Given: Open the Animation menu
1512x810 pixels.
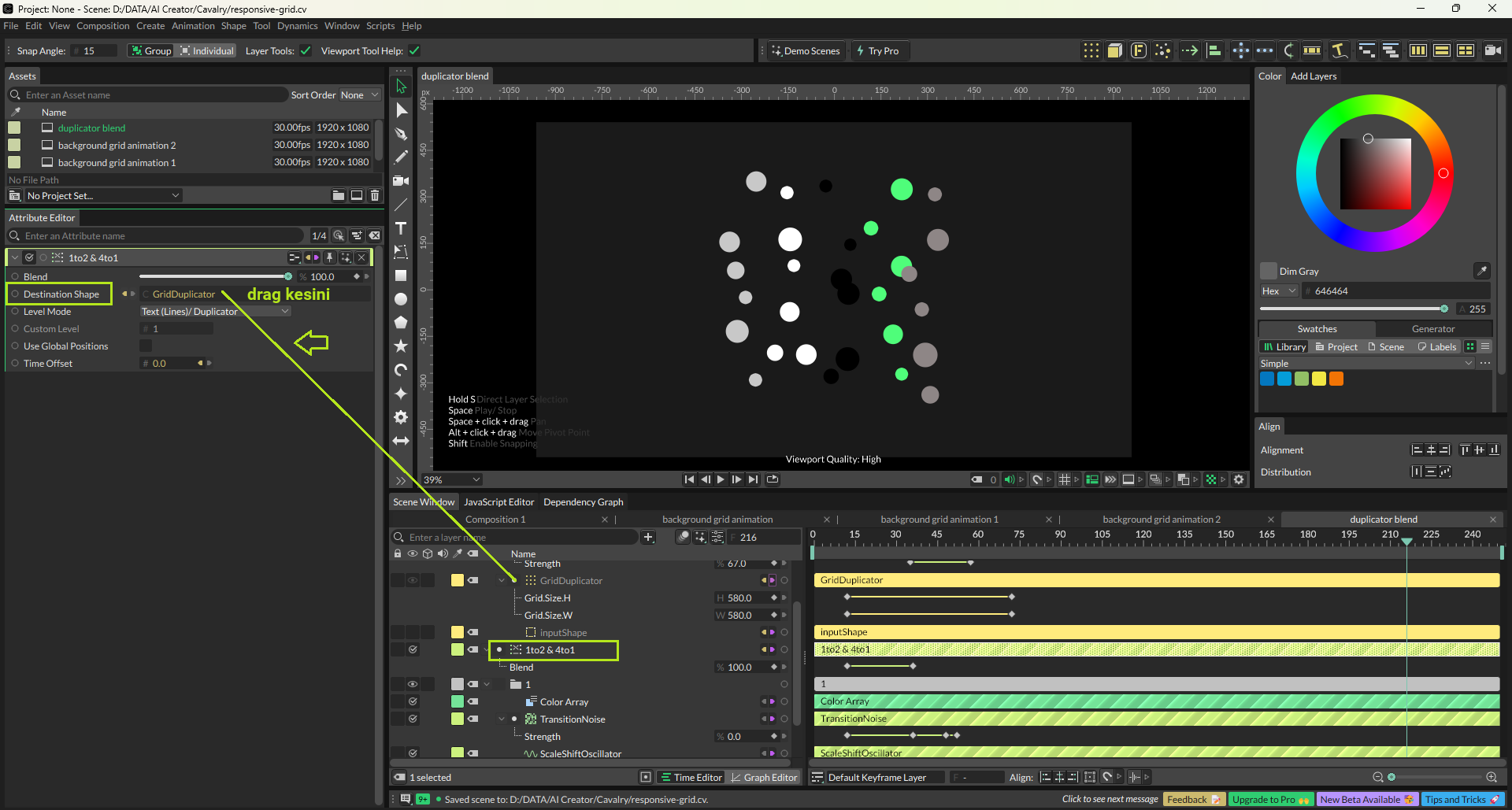Looking at the screenshot, I should pyautogui.click(x=193, y=26).
